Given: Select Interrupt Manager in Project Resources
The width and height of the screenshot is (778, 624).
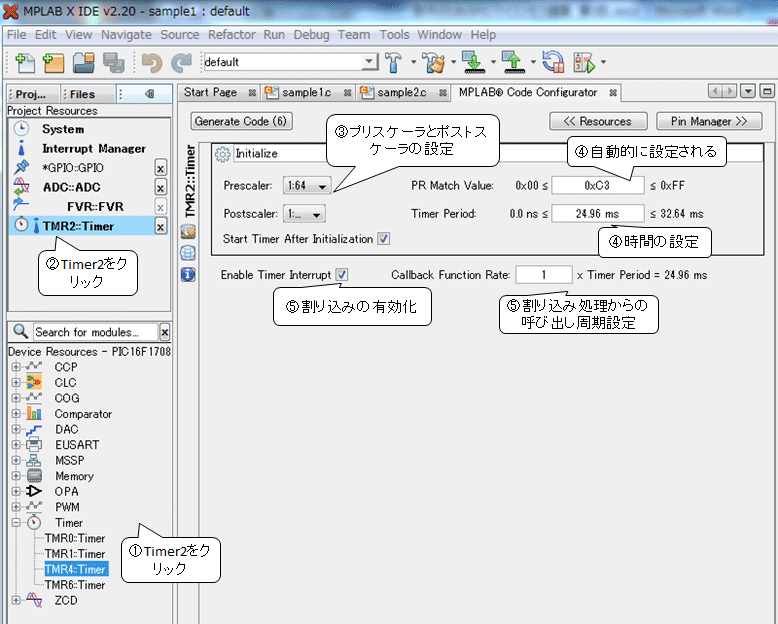Looking at the screenshot, I should [x=94, y=149].
